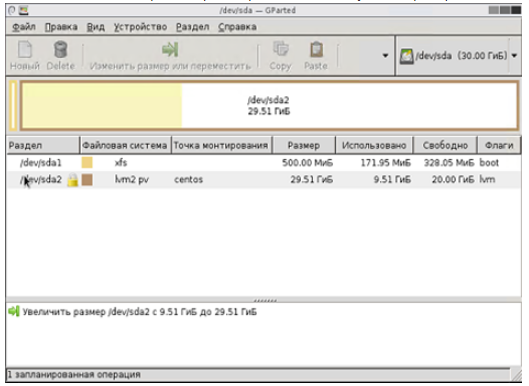This screenshot has height=386, width=529.
Task: Click the Copy toolbar icon
Action: (280, 49)
